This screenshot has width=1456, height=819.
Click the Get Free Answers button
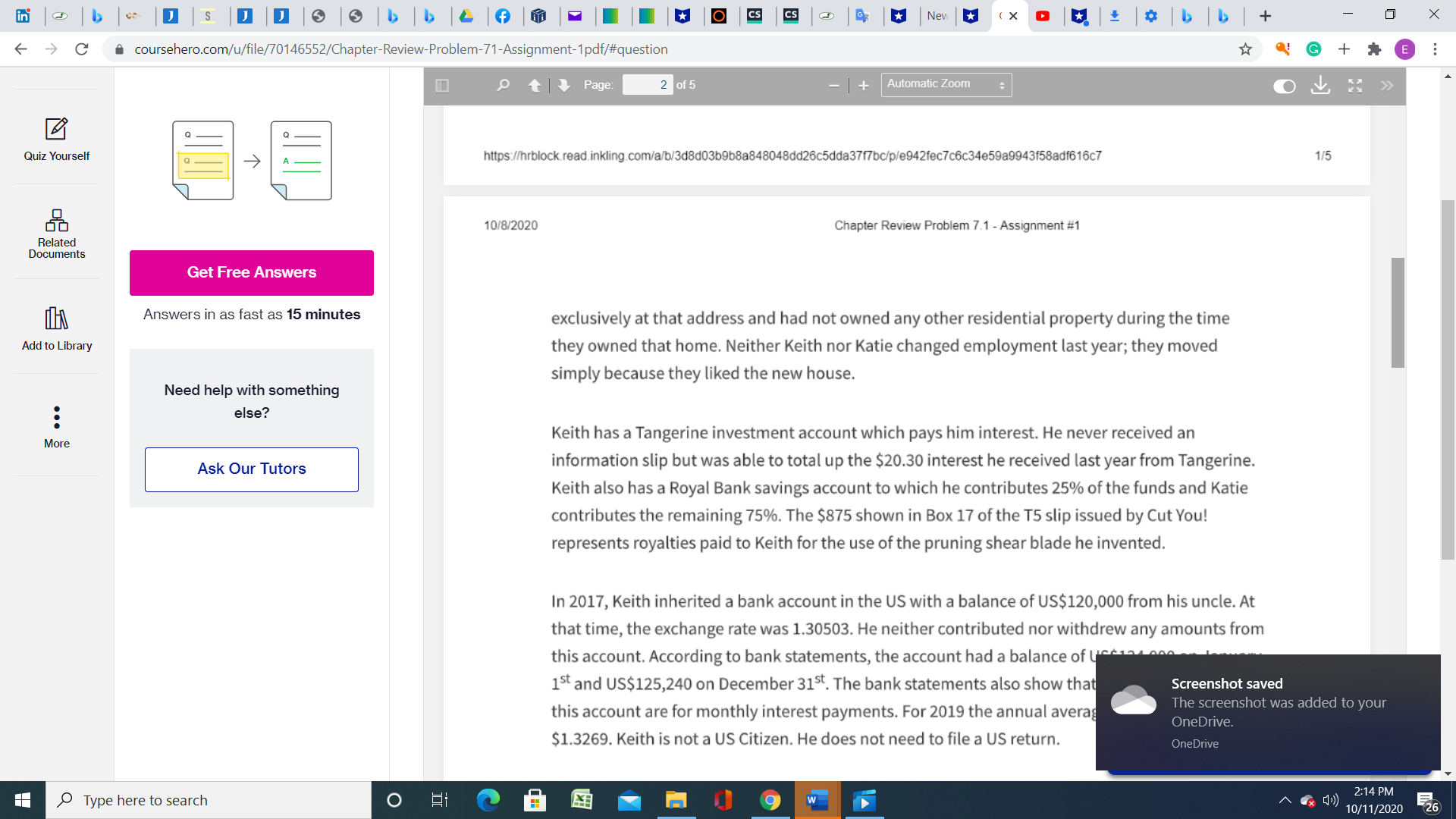pyautogui.click(x=251, y=272)
